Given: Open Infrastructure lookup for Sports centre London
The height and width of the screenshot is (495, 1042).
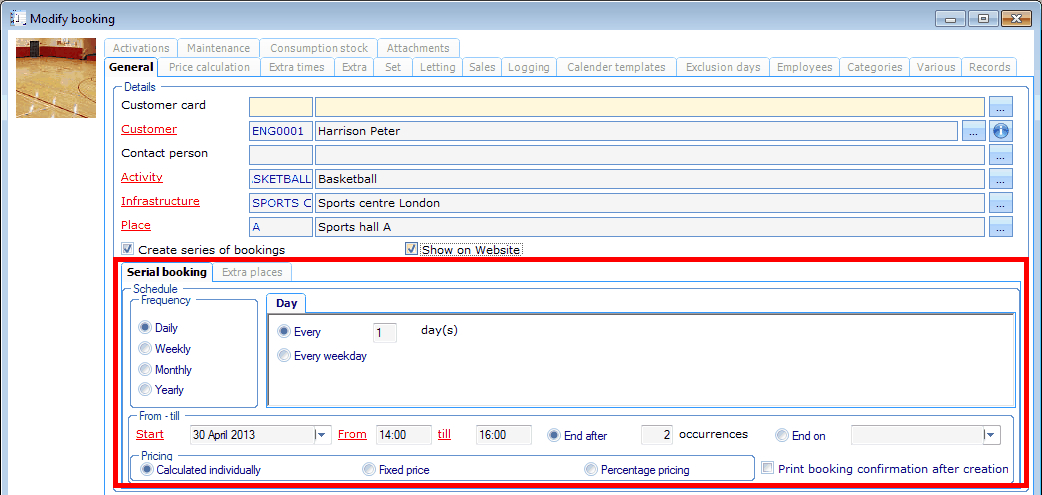Looking at the screenshot, I should [1001, 202].
